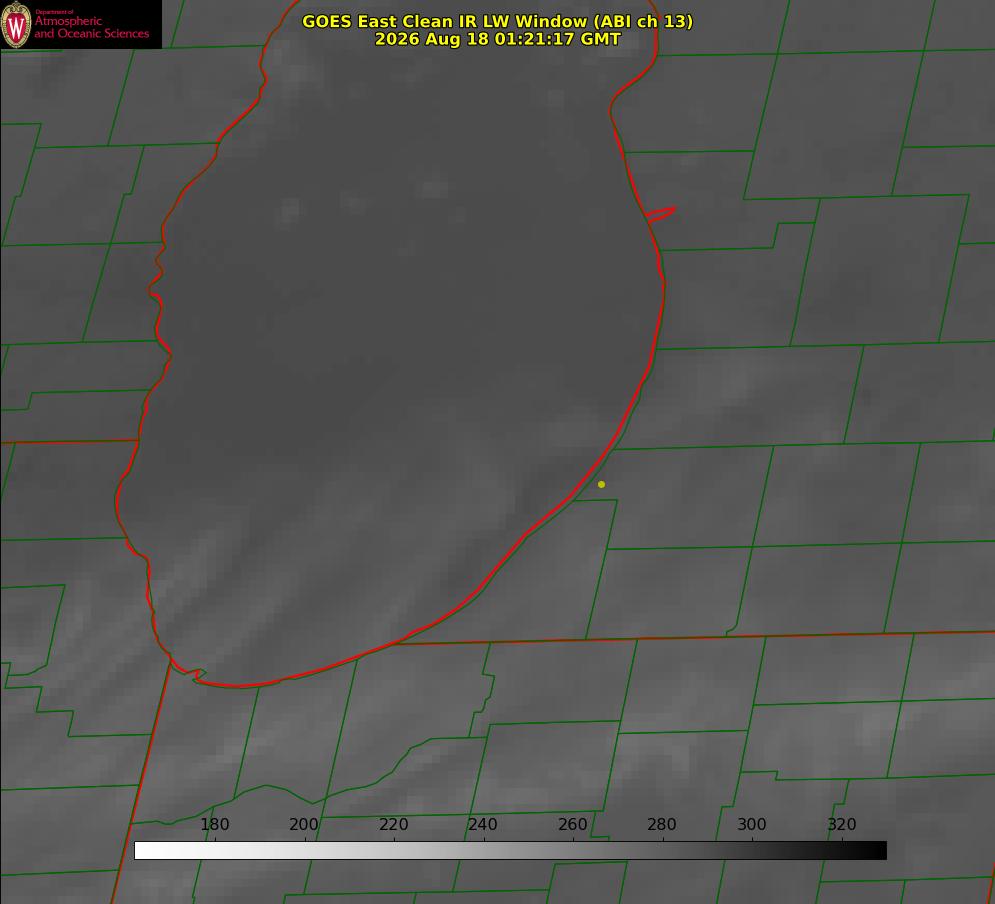The image size is (995, 904).
Task: Click the 260 tick label on the colorbar
Action: coord(572,824)
